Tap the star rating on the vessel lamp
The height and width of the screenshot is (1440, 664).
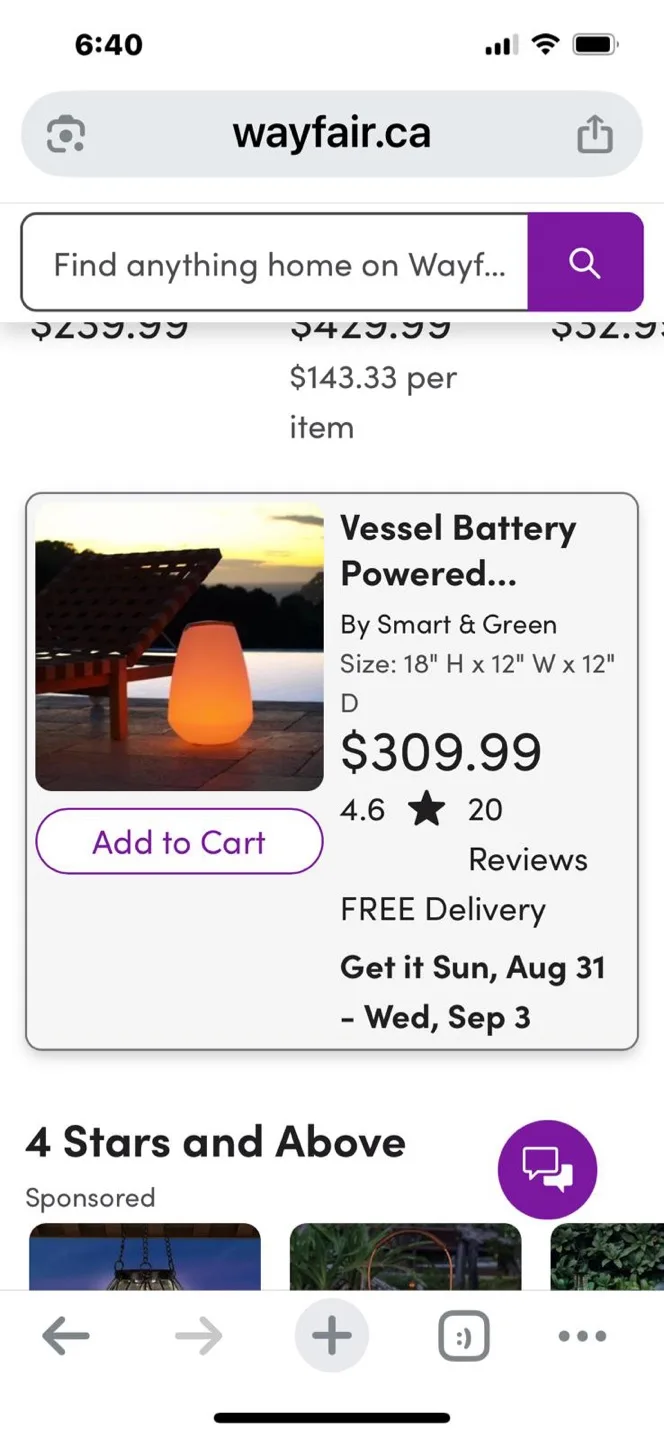point(425,809)
